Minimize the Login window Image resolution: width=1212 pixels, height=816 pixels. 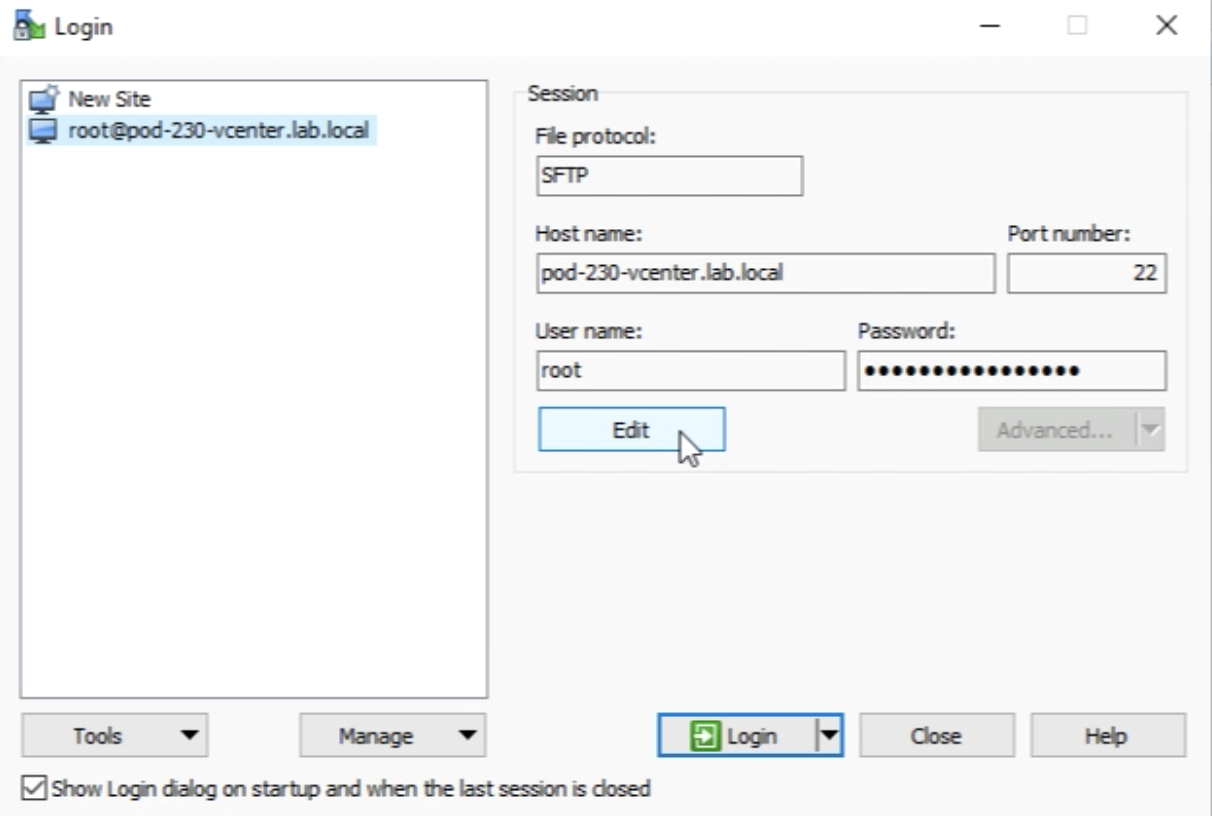pyautogui.click(x=990, y=27)
